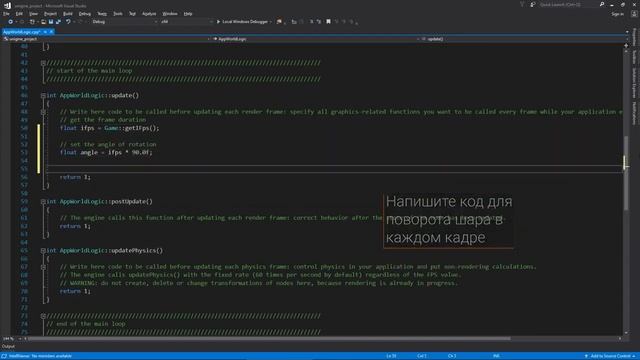Open the Help menu
The width and height of the screenshot is (640, 360).
click(188, 14)
